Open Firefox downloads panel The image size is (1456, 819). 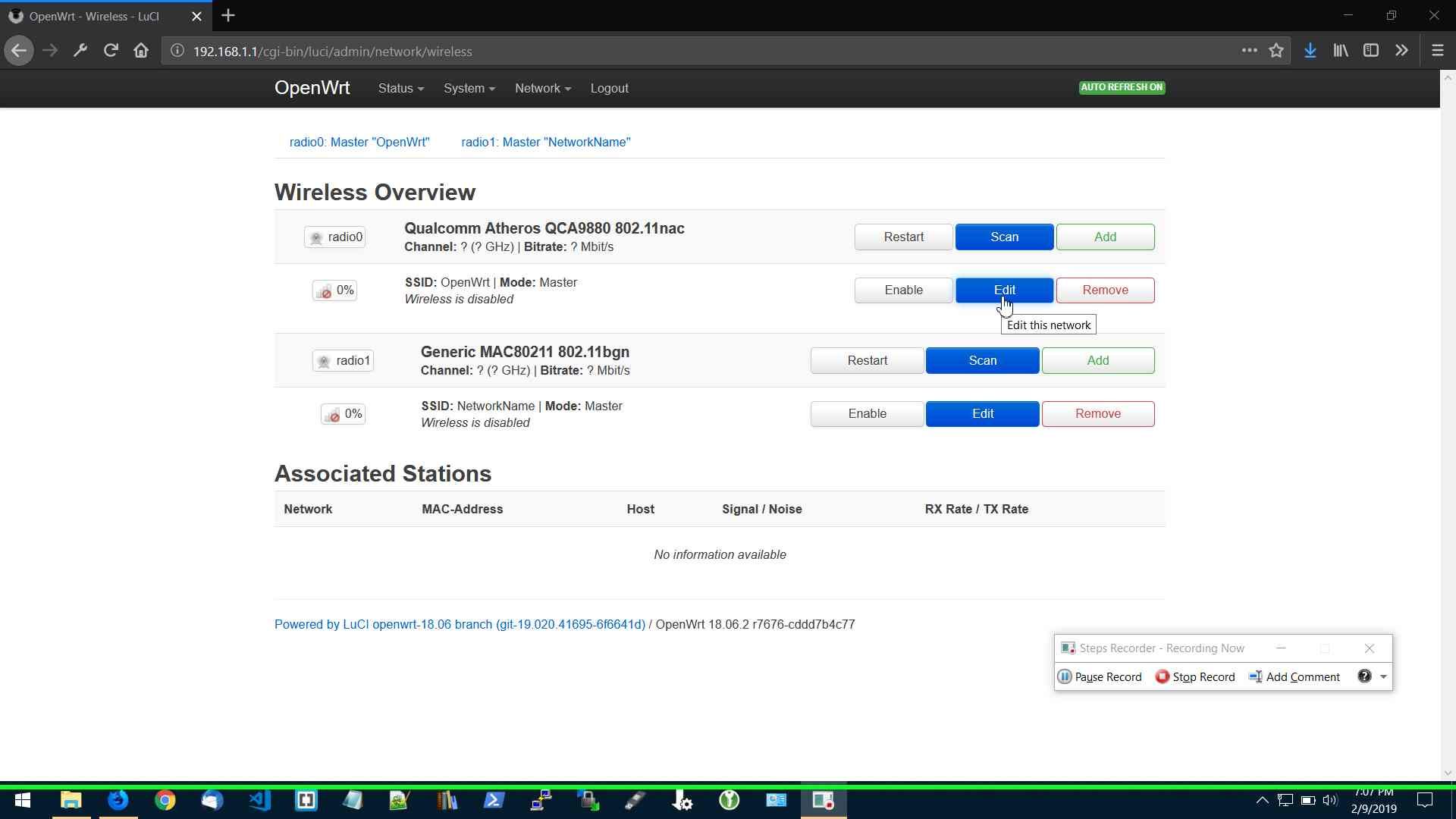click(1310, 50)
